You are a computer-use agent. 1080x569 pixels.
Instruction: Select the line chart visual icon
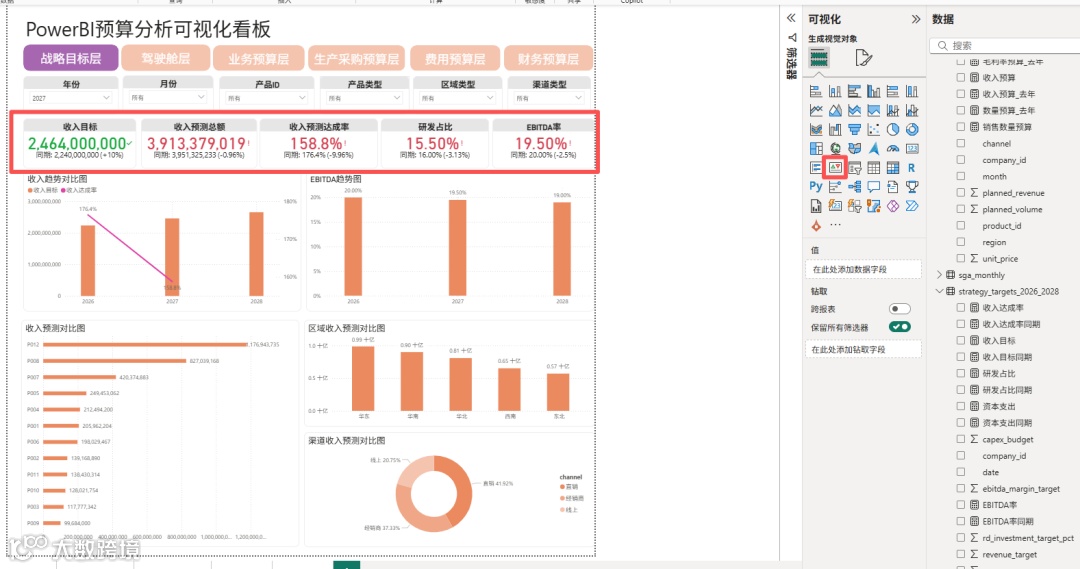(816, 110)
